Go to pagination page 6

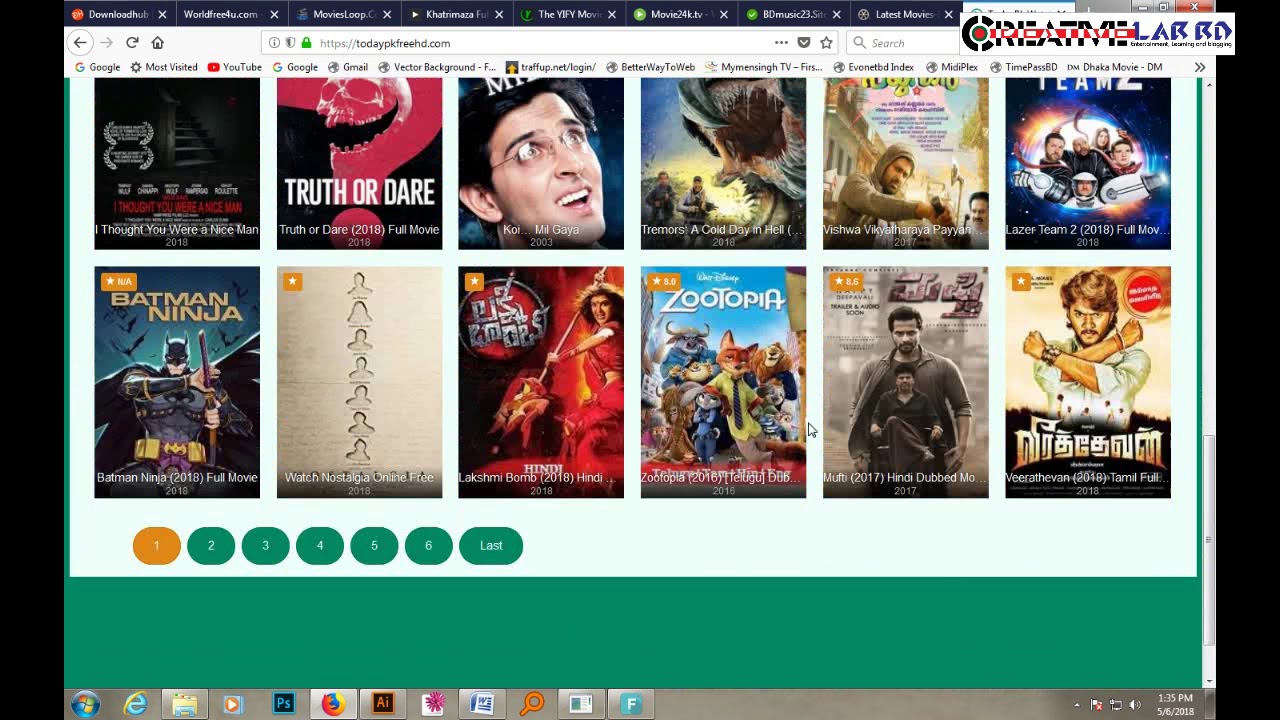point(428,545)
